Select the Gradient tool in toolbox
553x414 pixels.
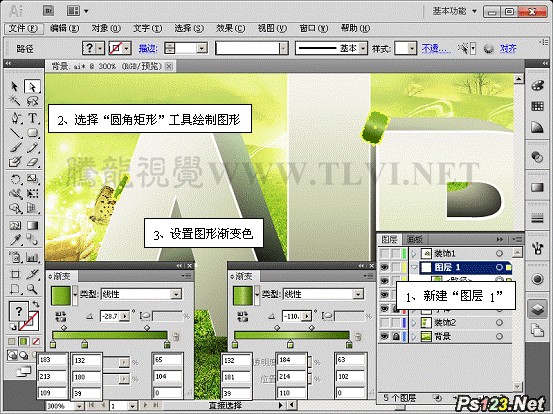(x=32, y=225)
